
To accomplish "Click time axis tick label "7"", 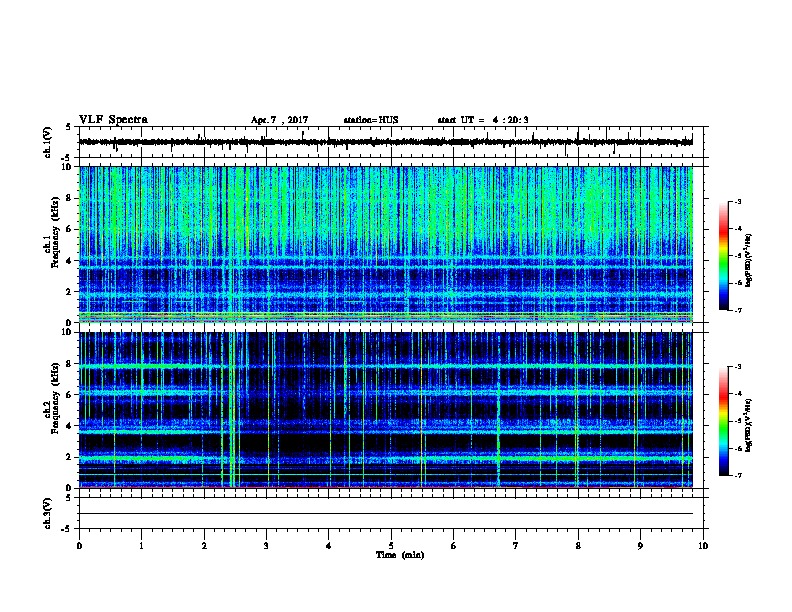I will (x=516, y=546).
